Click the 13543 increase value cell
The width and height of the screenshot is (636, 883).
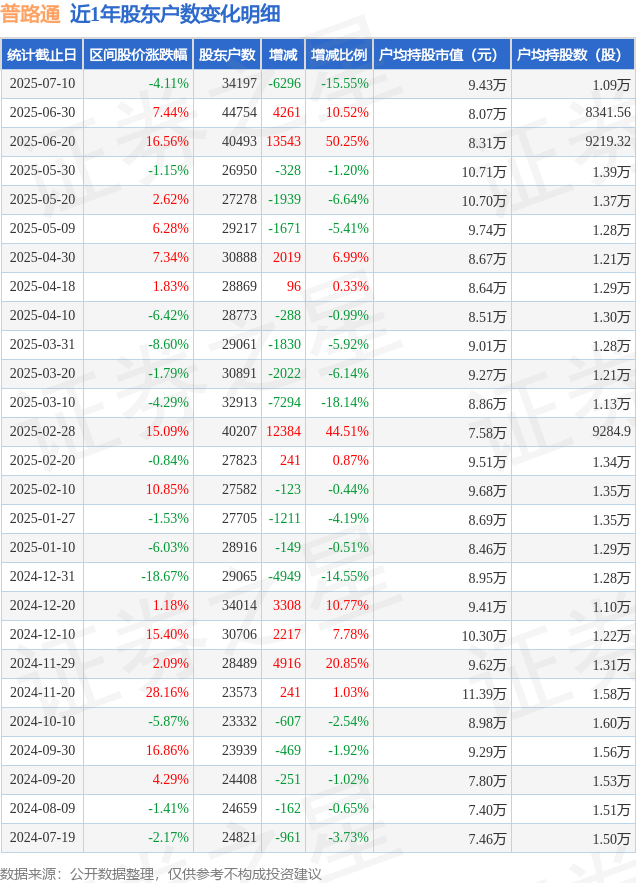[283, 141]
